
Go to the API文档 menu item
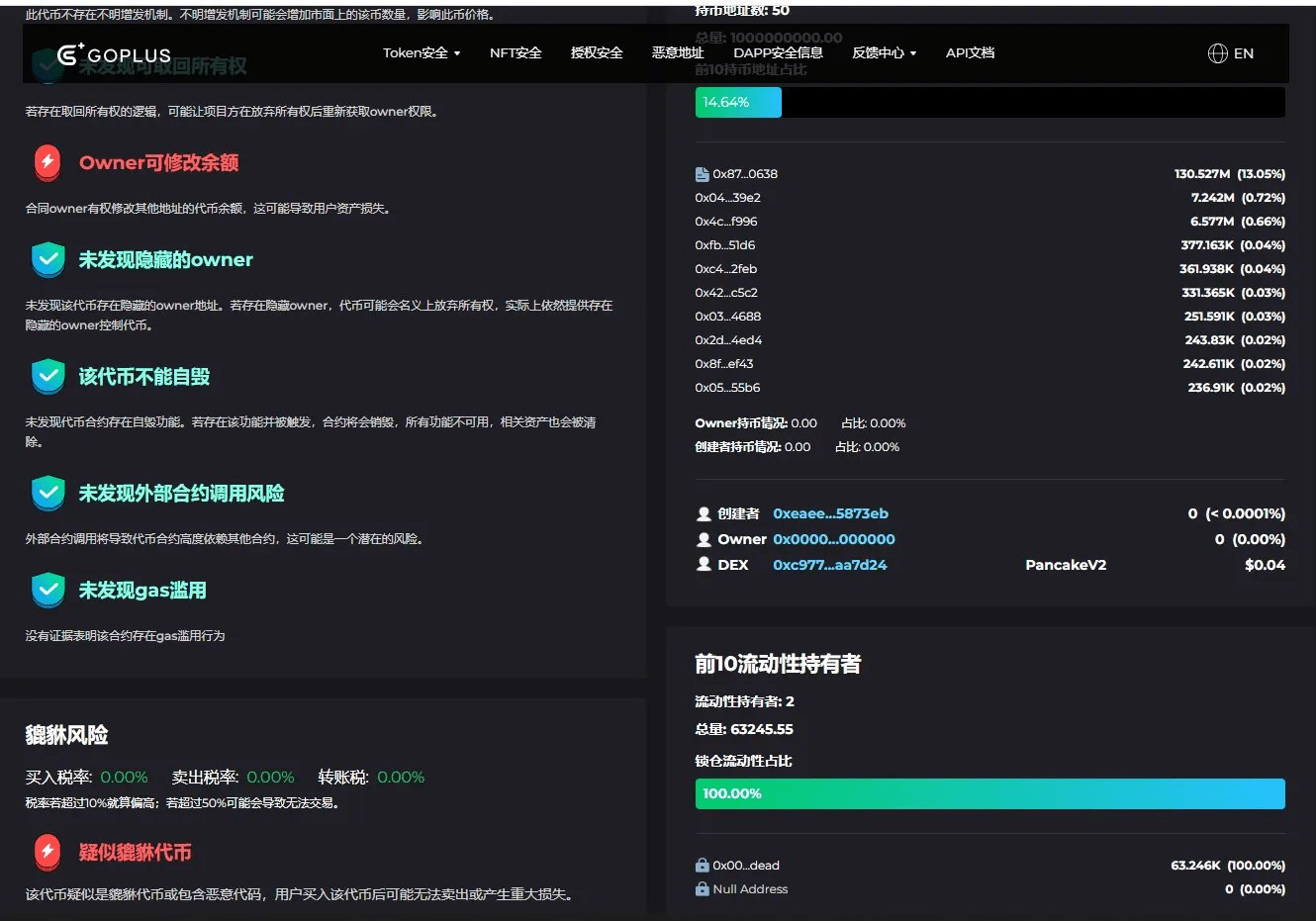pyautogui.click(x=970, y=53)
